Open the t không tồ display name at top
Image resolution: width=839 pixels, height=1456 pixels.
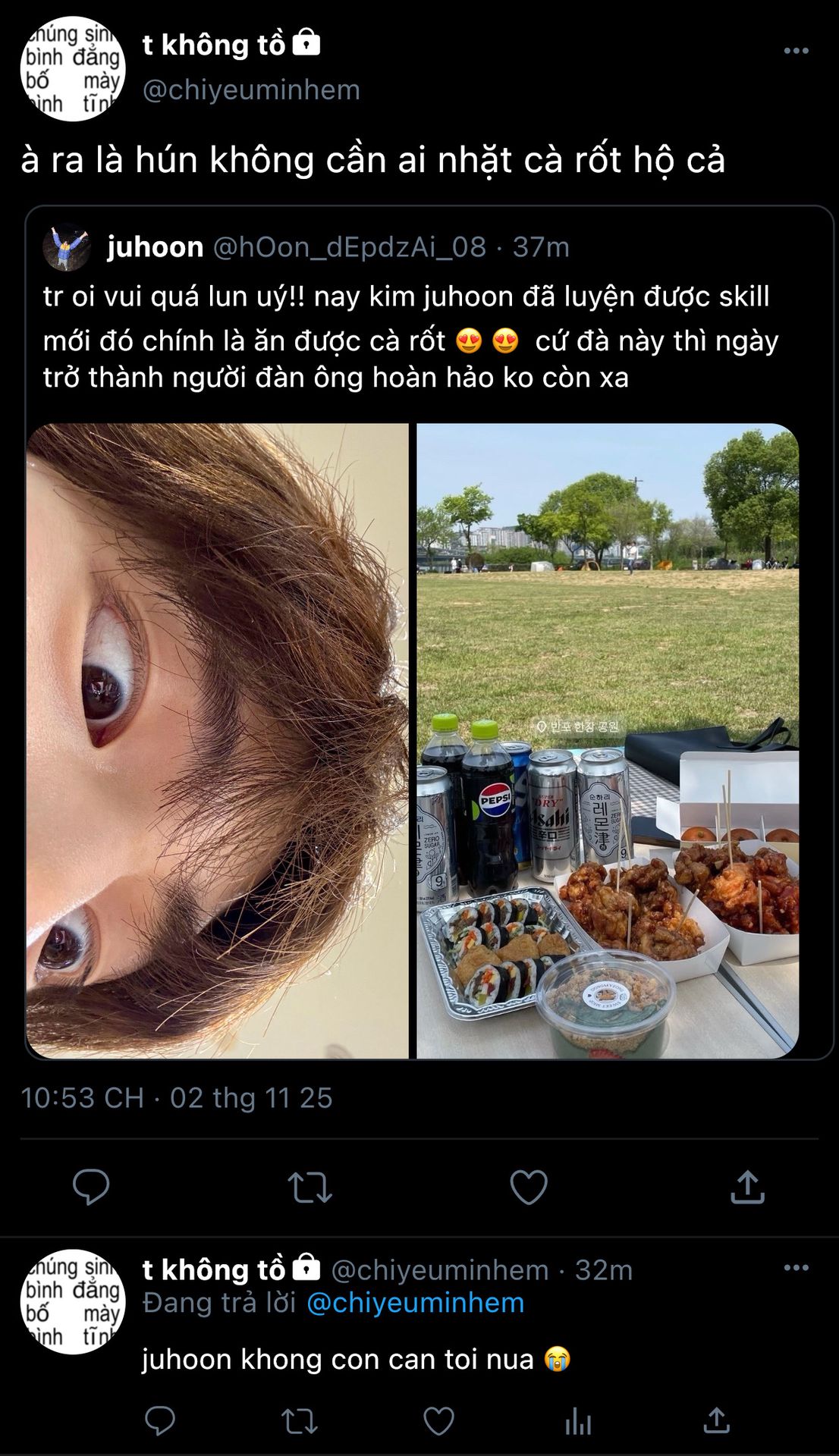(x=214, y=45)
